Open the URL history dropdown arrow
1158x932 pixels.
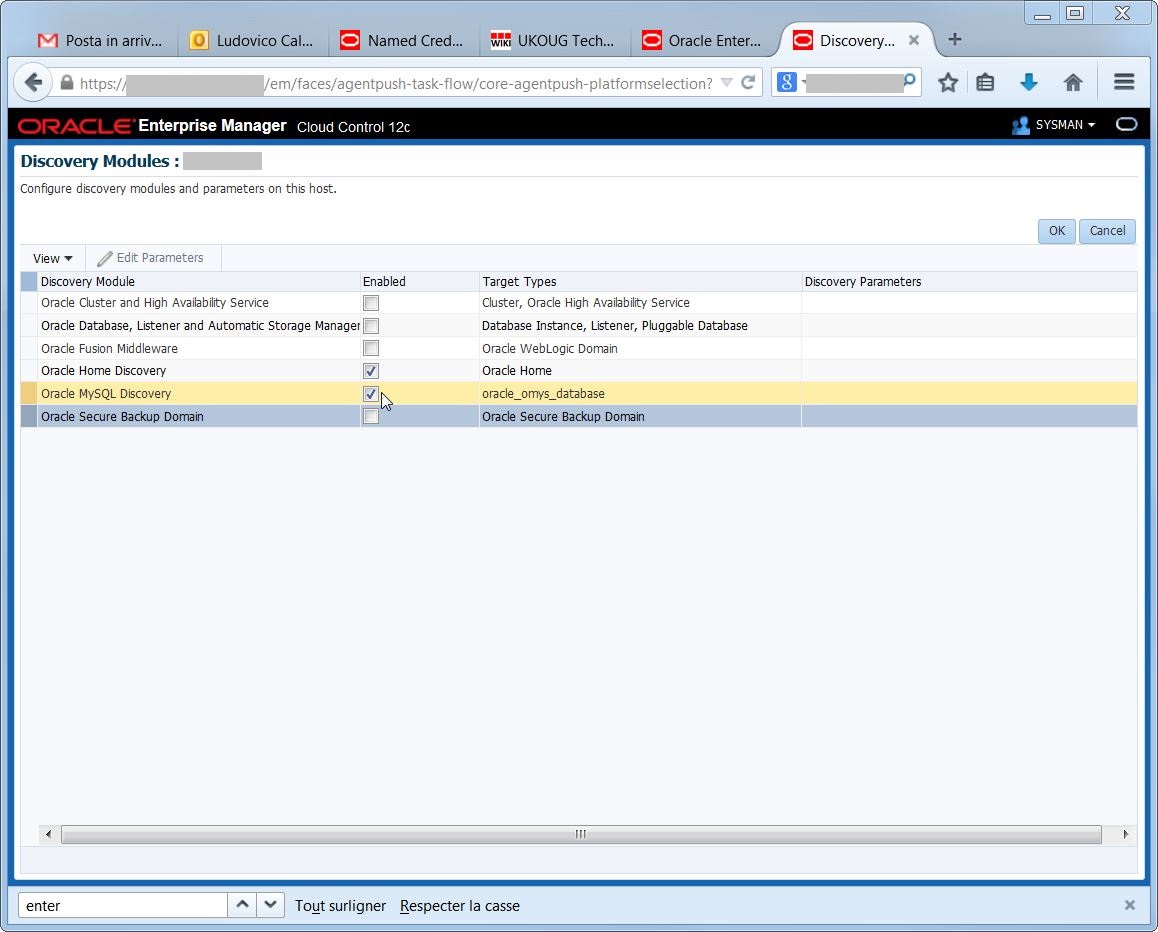coord(727,83)
